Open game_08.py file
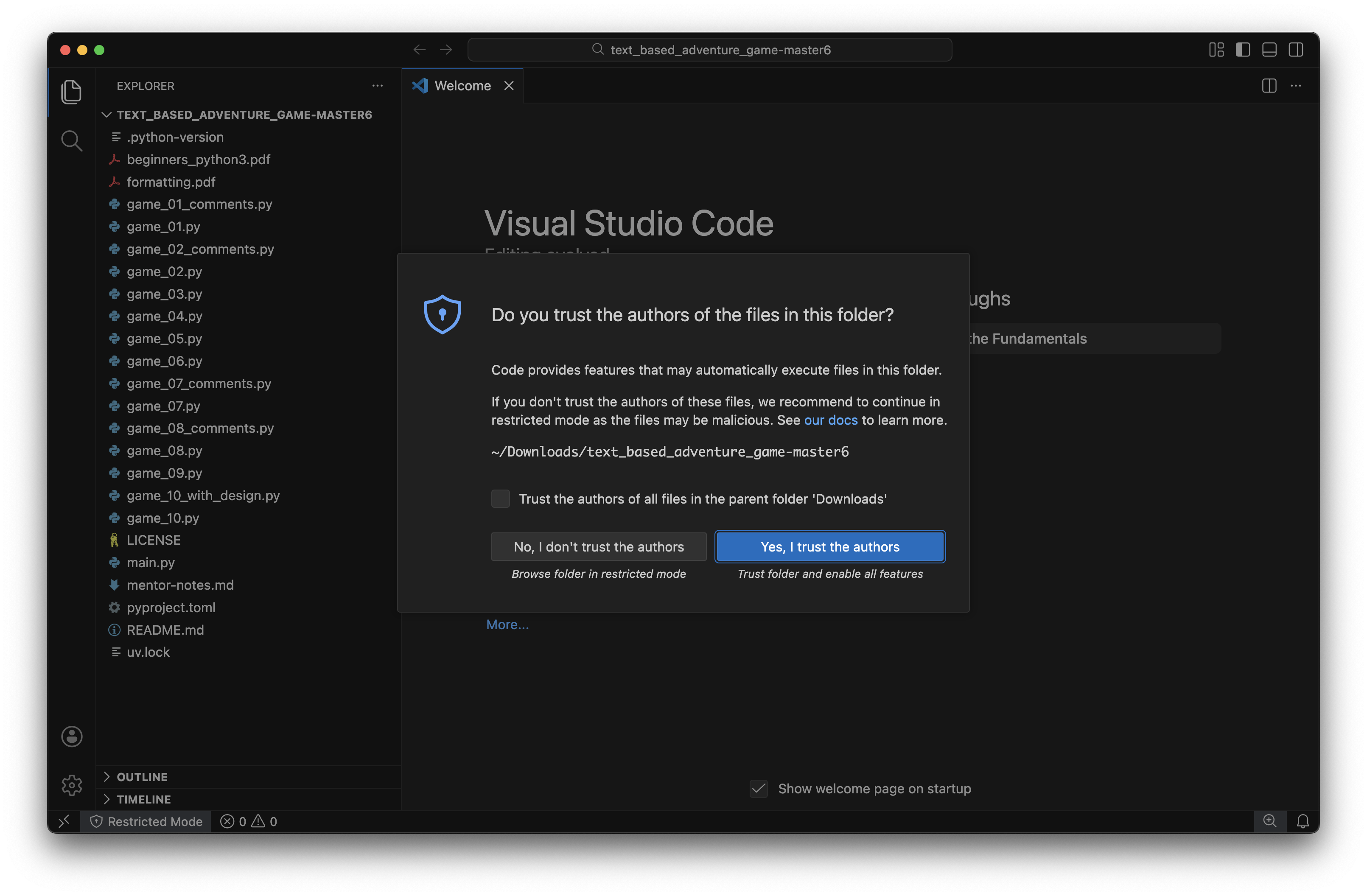The height and width of the screenshot is (896, 1367). pos(248,451)
